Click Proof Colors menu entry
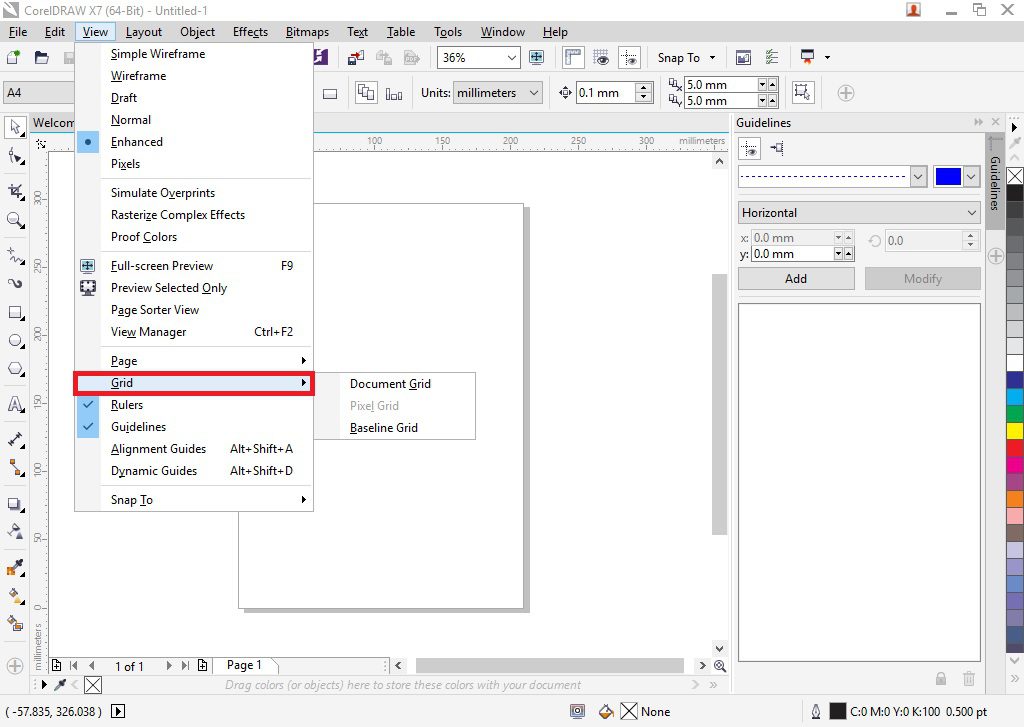Image resolution: width=1024 pixels, height=727 pixels. point(194,237)
